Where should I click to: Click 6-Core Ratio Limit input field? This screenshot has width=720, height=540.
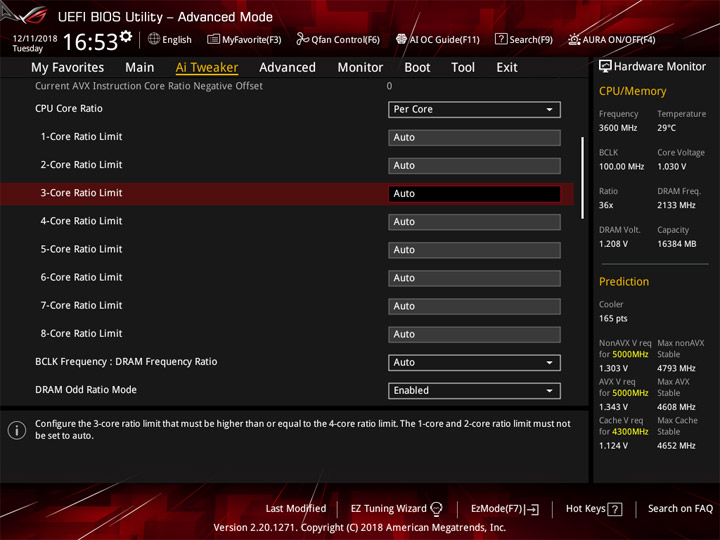(x=474, y=278)
